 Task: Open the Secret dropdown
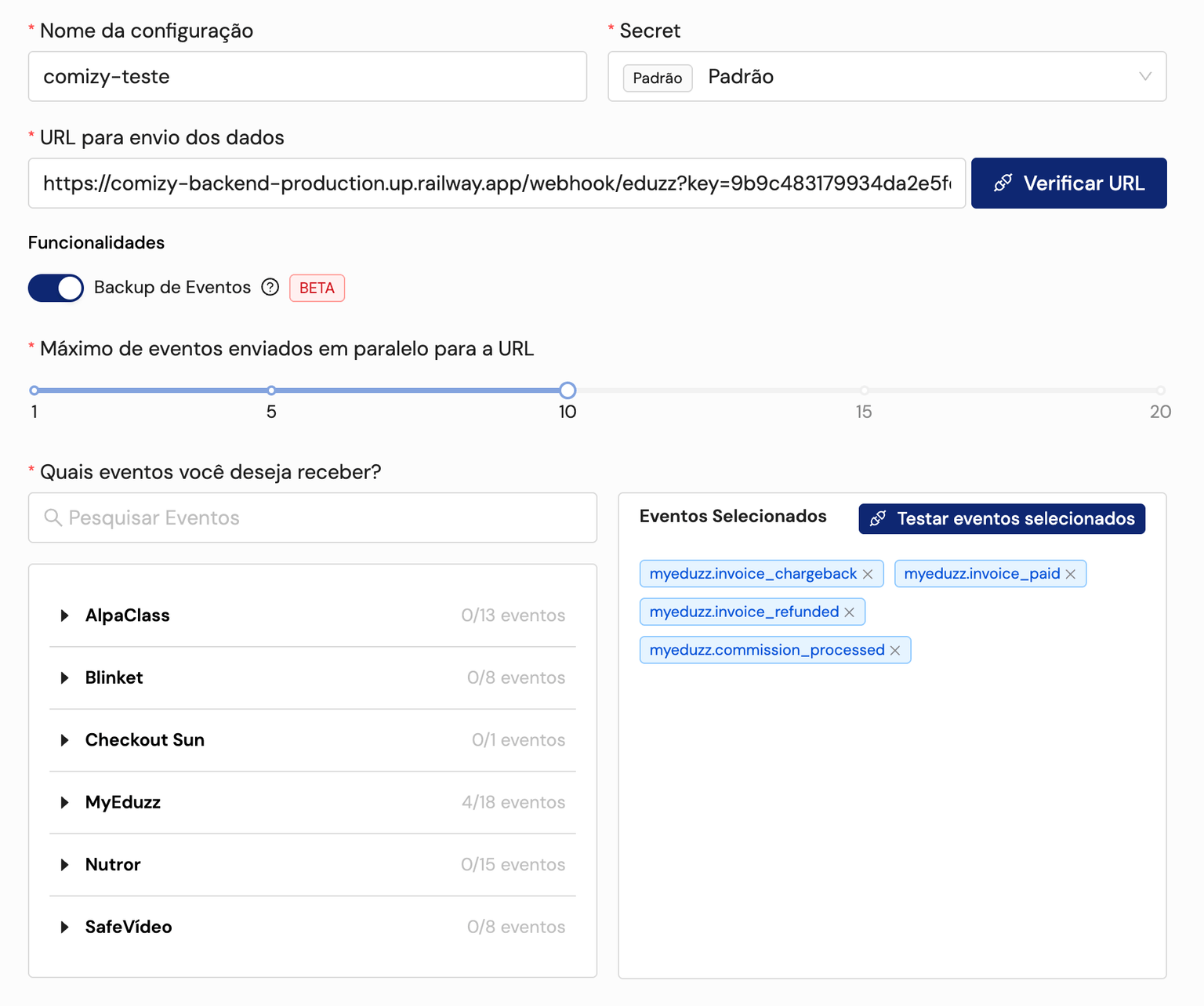coord(887,76)
